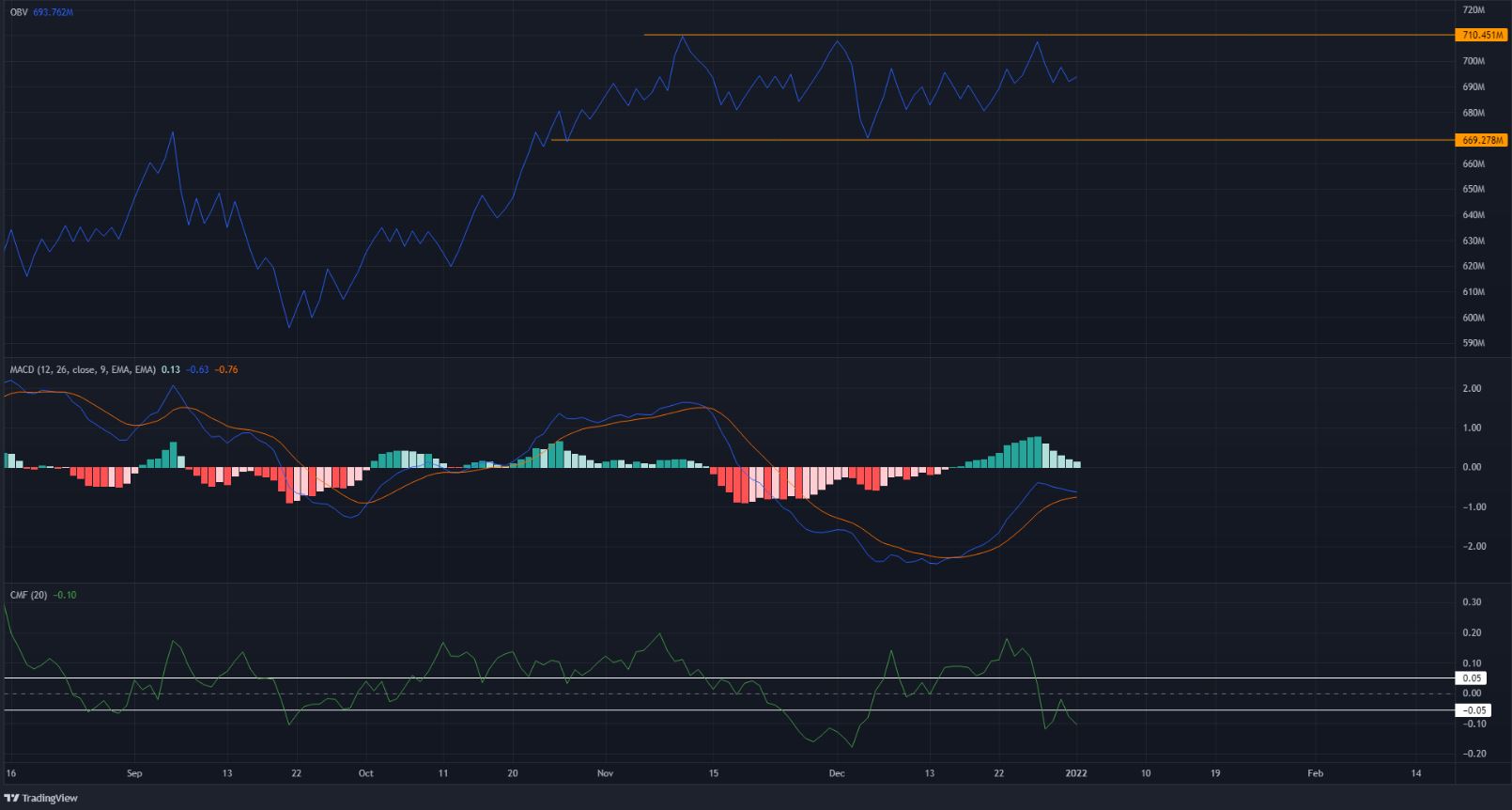Select the upper orange horizontal line in OBV
The width and height of the screenshot is (1512, 810).
tap(1048, 35)
